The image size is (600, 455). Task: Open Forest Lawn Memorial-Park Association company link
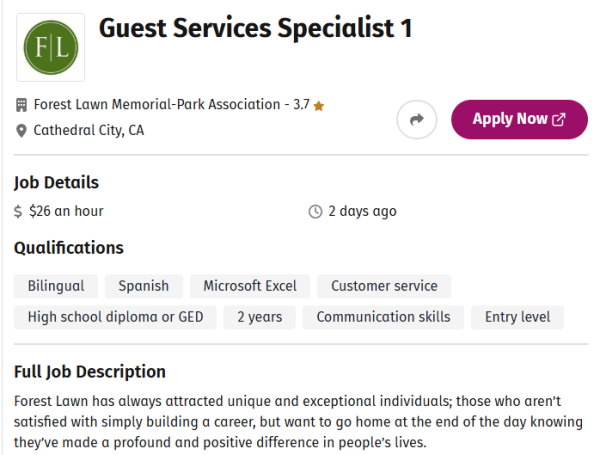[157, 104]
